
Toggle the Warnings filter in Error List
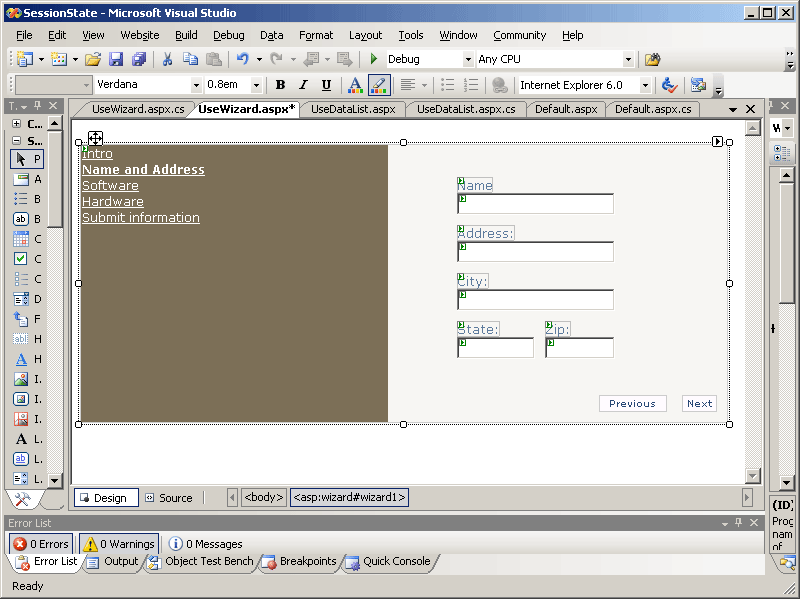(118, 544)
